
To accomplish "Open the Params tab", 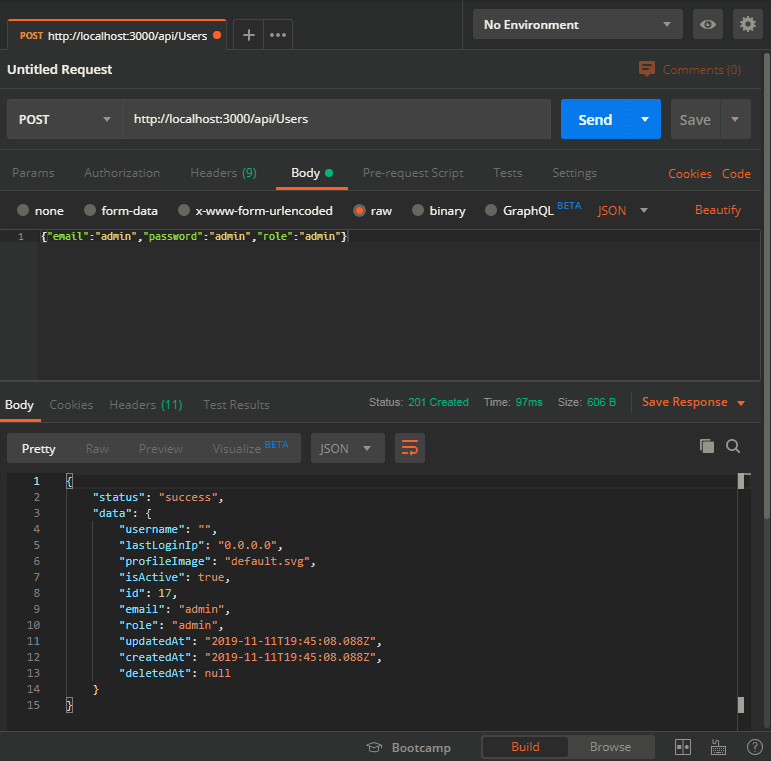I will pyautogui.click(x=33, y=173).
